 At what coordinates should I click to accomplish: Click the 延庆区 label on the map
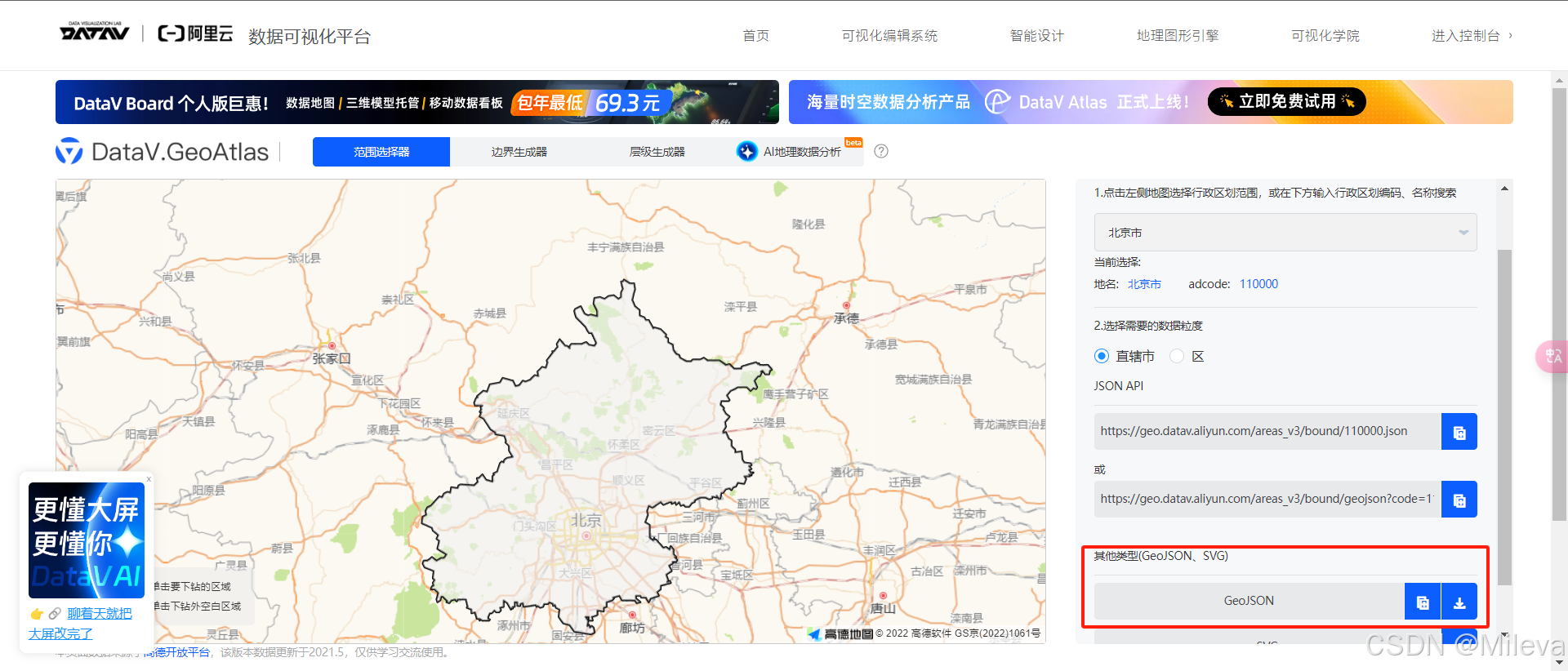[x=513, y=413]
